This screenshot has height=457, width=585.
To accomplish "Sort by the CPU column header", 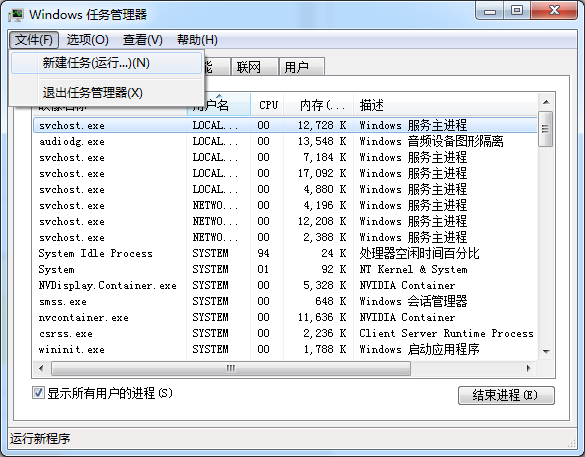I will [x=268, y=105].
